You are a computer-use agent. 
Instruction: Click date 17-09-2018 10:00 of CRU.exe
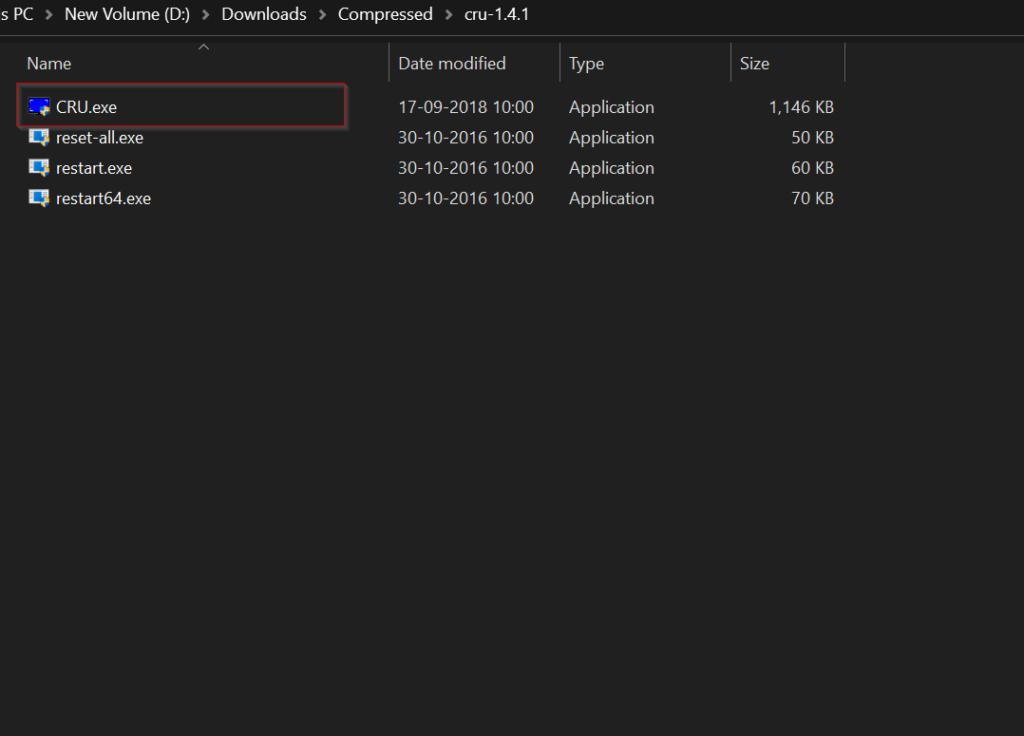click(x=466, y=107)
